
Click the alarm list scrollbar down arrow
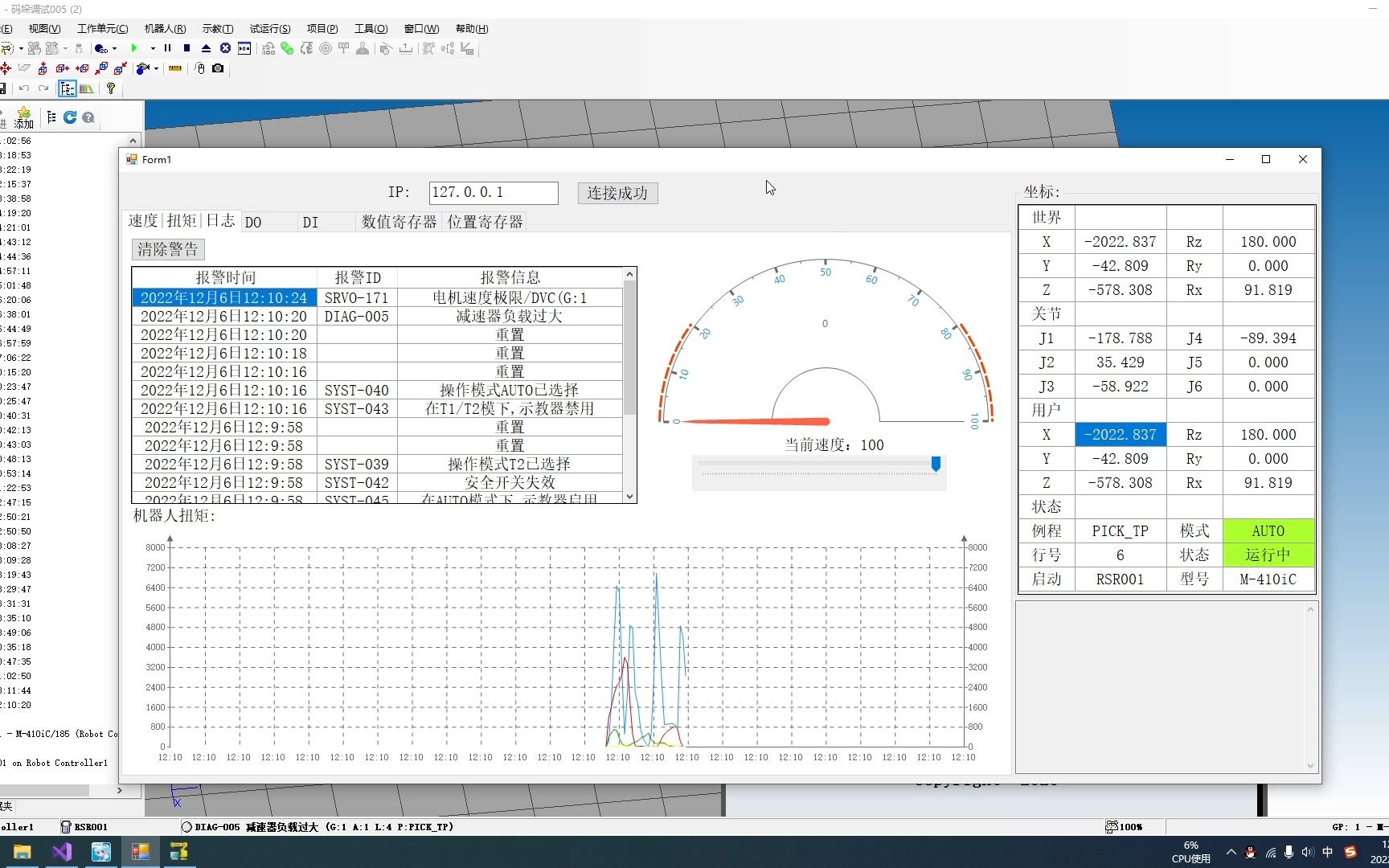629,497
